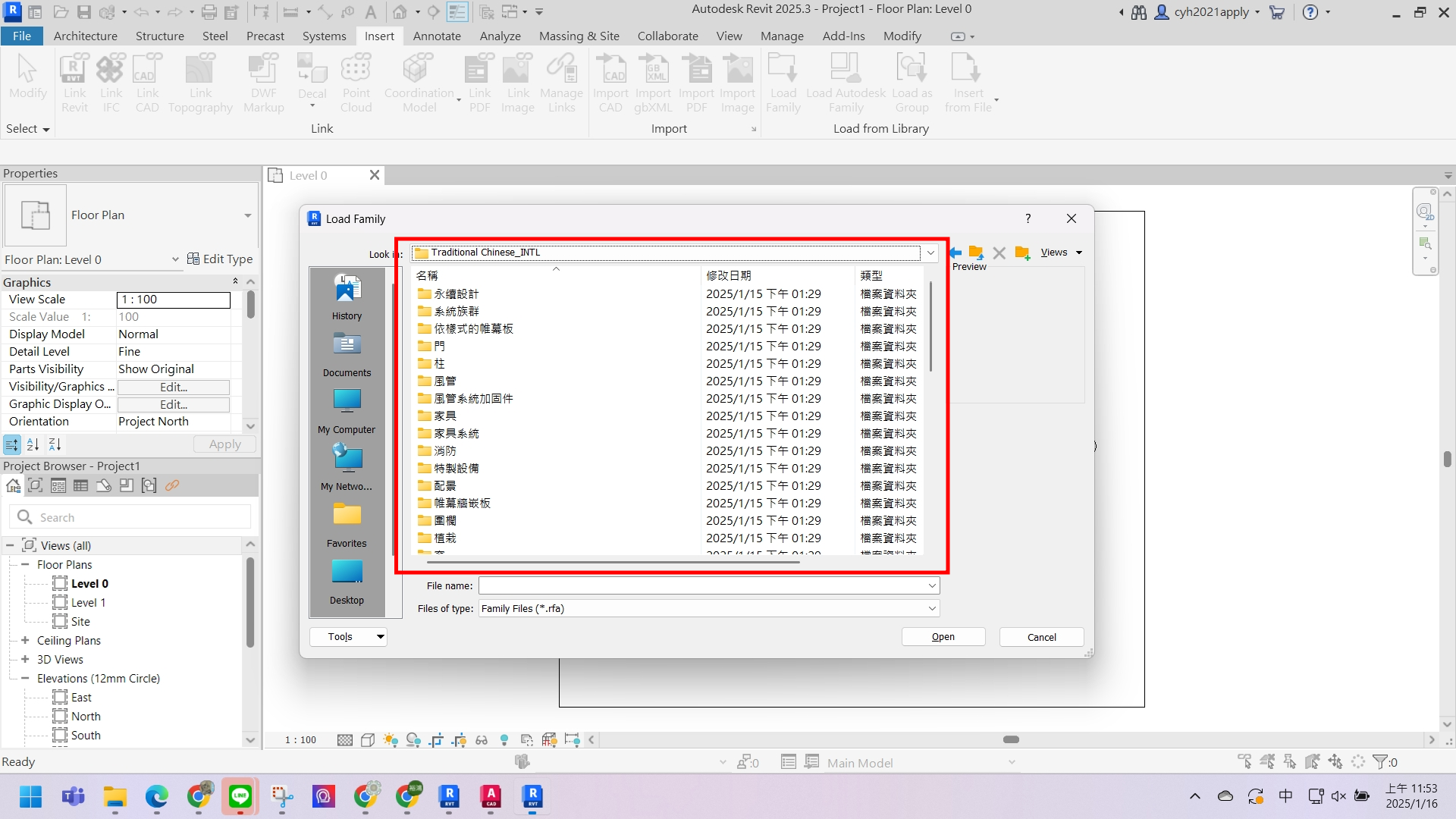
Task: Click the Open button in dialog
Action: pyautogui.click(x=943, y=637)
